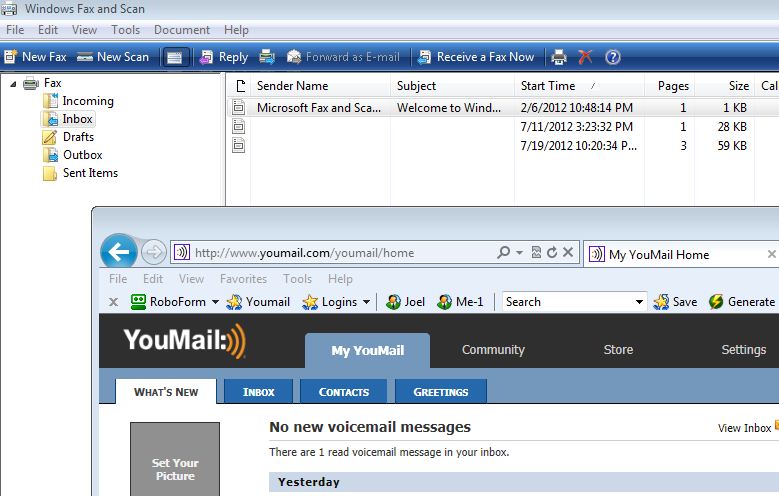Click the document icon column header
The width and height of the screenshot is (779, 496).
coord(240,86)
